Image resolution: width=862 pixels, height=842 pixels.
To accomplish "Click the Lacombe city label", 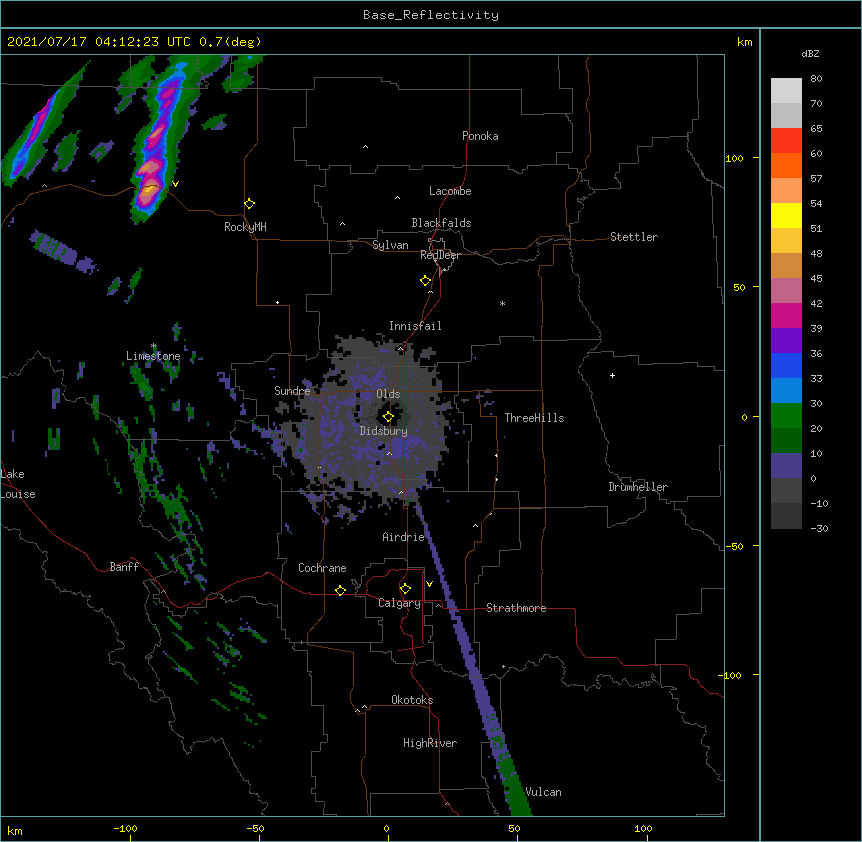I will point(450,191).
